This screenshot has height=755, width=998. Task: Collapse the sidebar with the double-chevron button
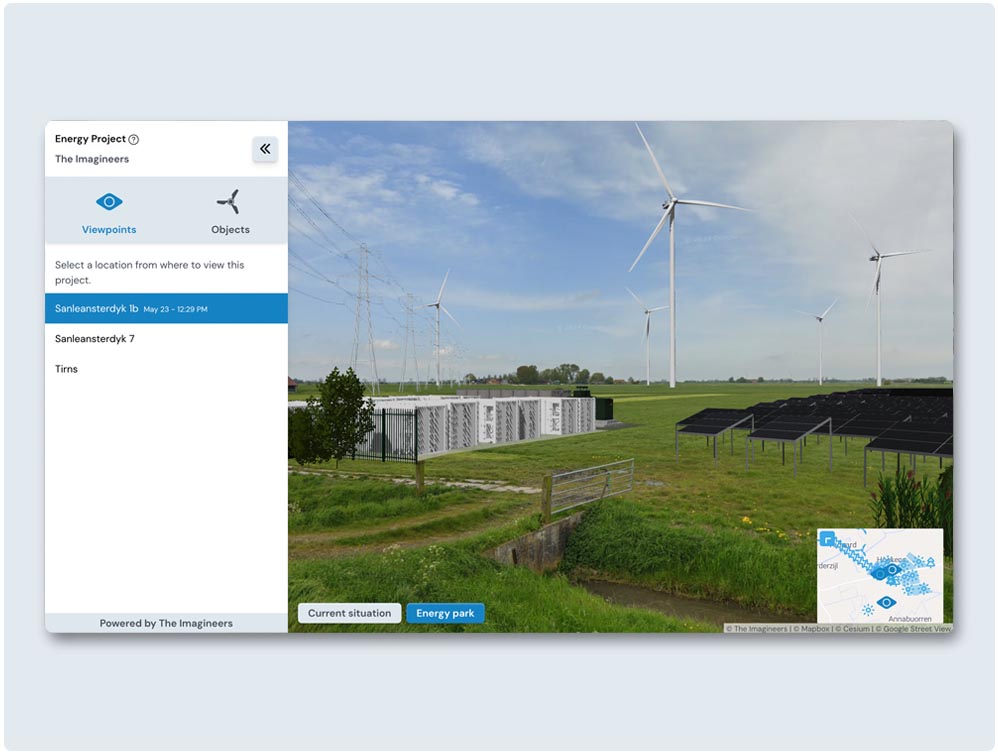coord(265,149)
